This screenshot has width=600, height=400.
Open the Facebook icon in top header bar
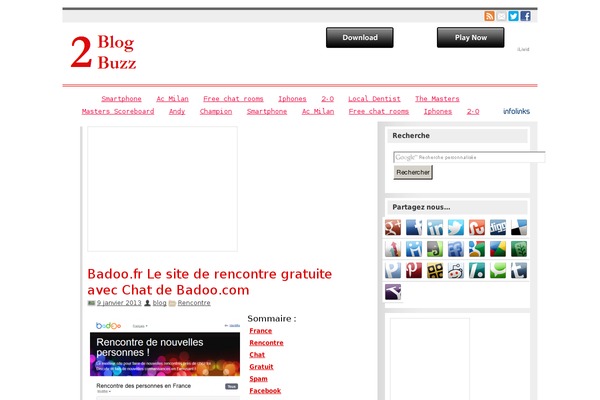tap(525, 16)
